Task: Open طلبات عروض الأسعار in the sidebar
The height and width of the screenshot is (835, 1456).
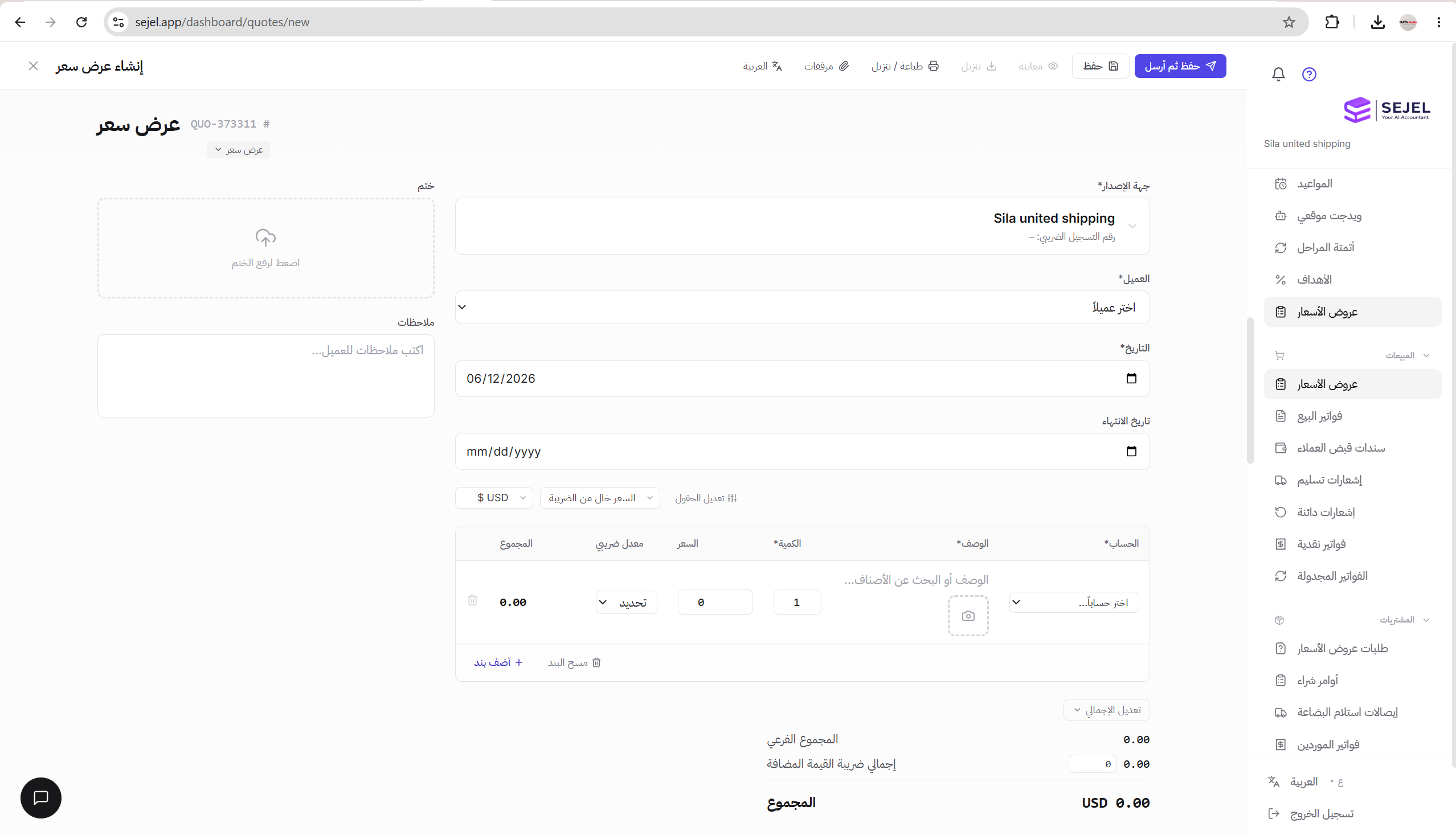Action: (1352, 648)
